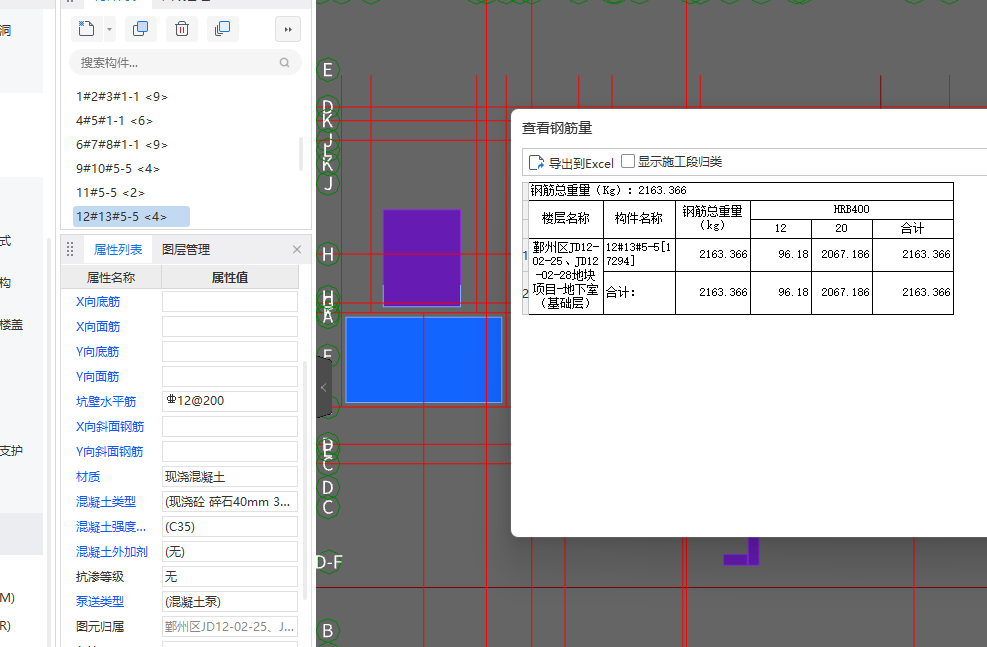Click the Y向面筋 value field

click(x=230, y=376)
